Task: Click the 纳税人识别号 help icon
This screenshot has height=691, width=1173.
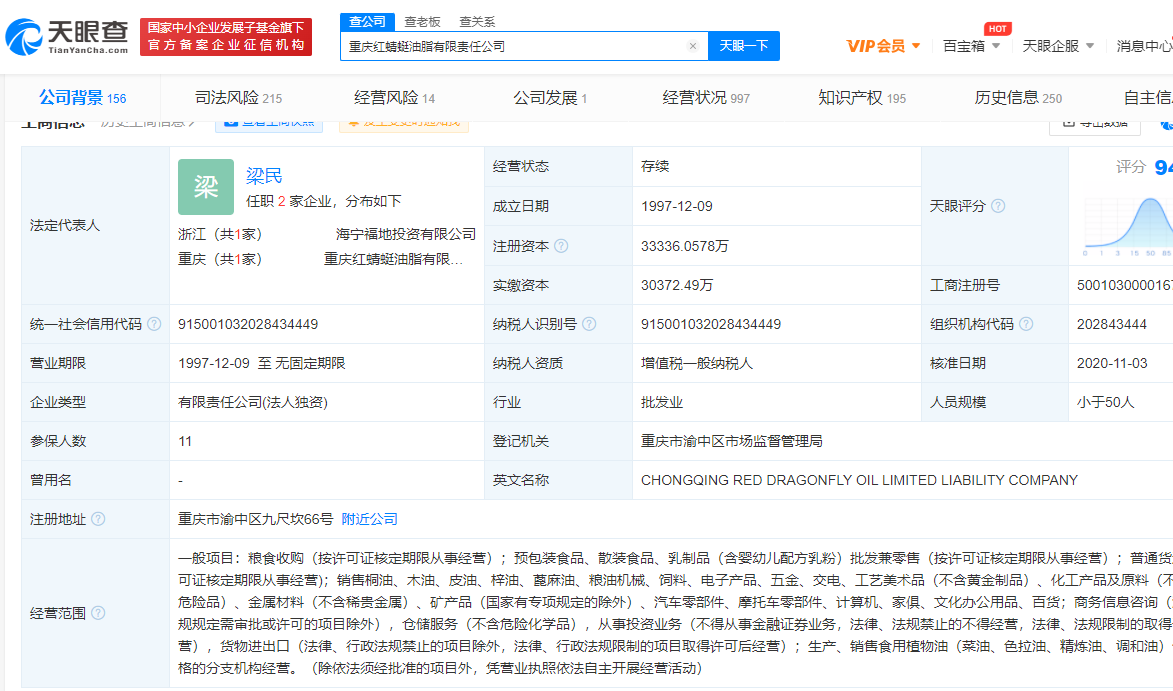Action: click(x=589, y=324)
